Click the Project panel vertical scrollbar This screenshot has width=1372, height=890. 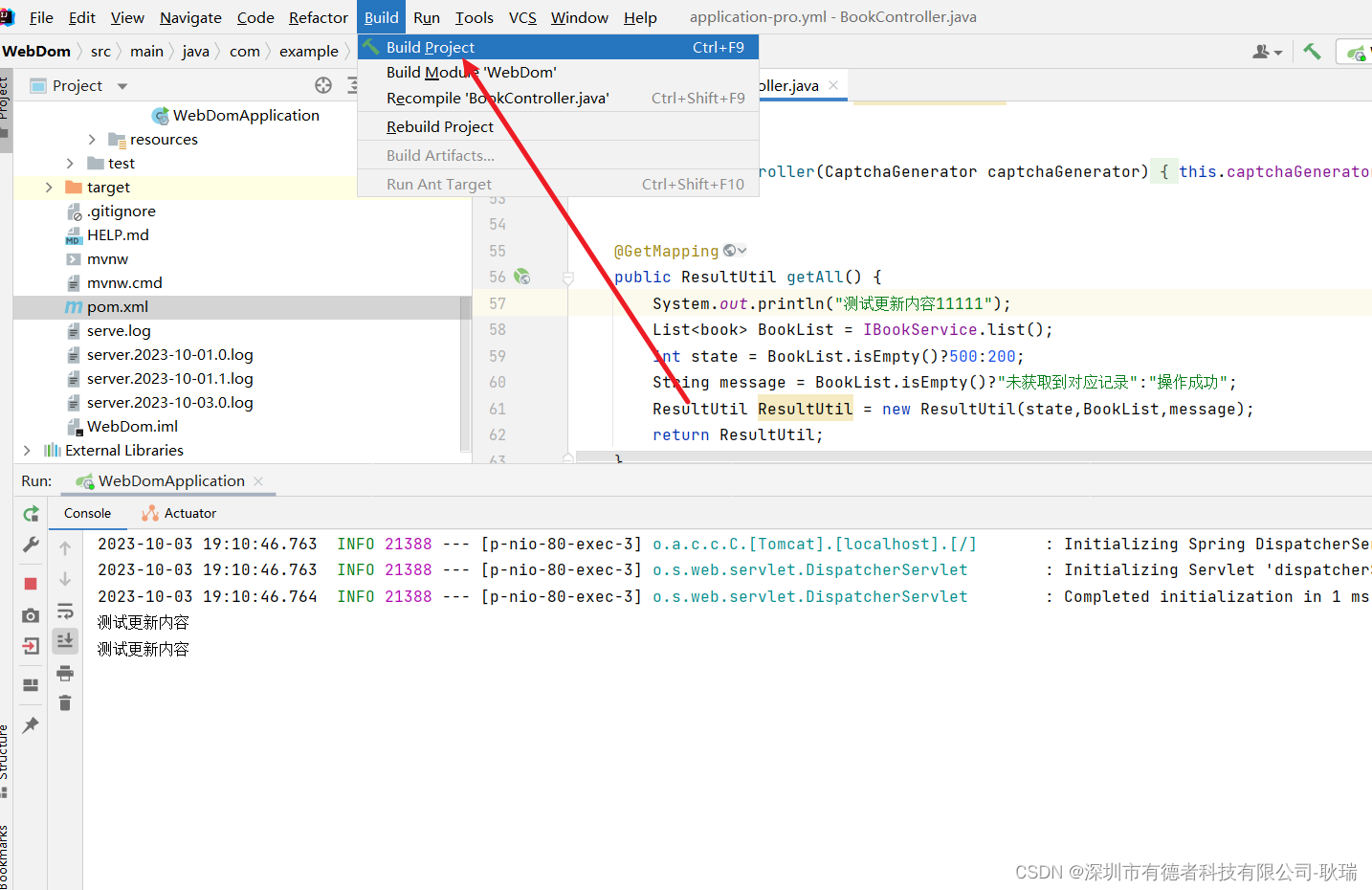pos(466,373)
